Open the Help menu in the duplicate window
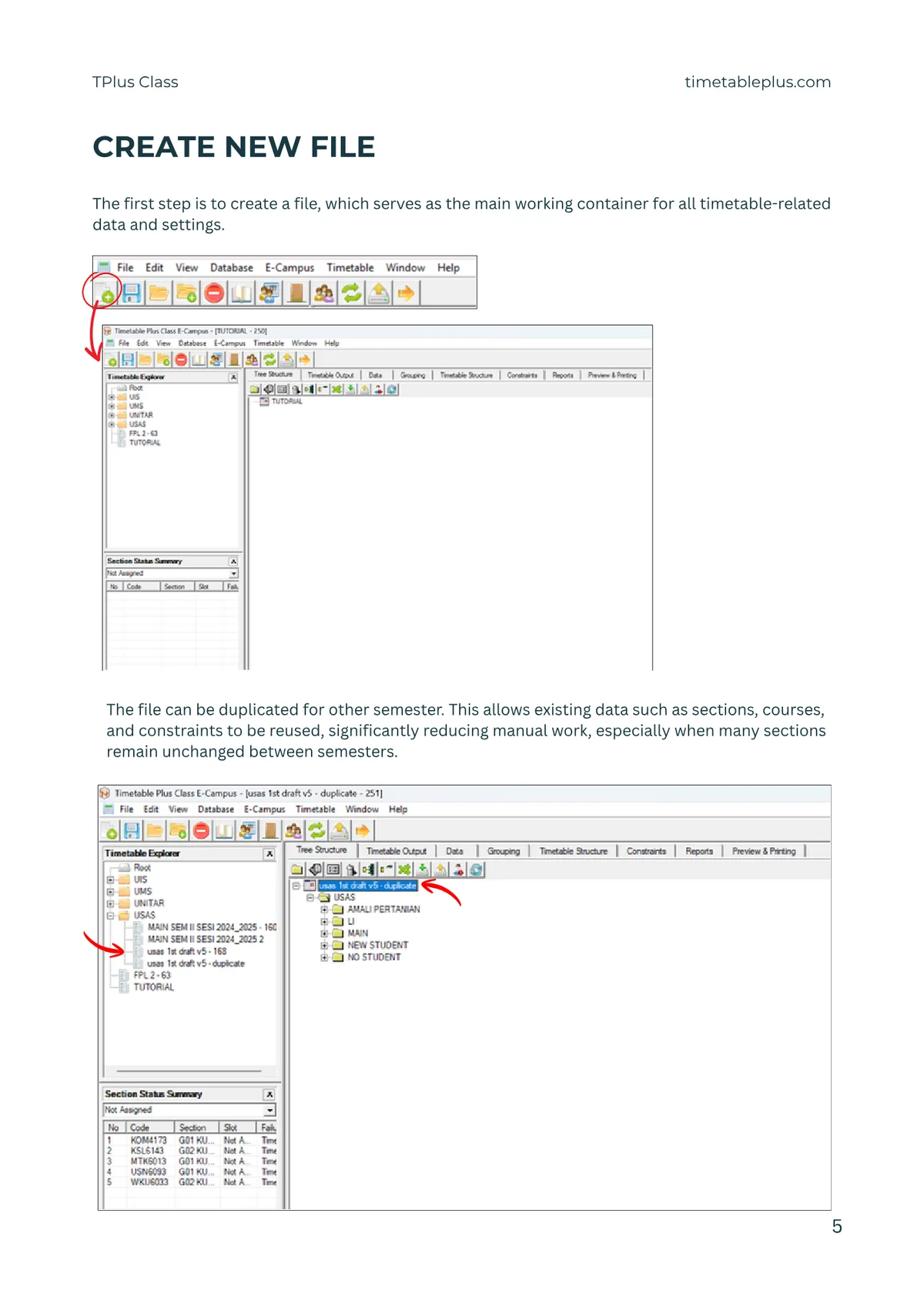This screenshot has width=924, height=1307. pyautogui.click(x=398, y=809)
